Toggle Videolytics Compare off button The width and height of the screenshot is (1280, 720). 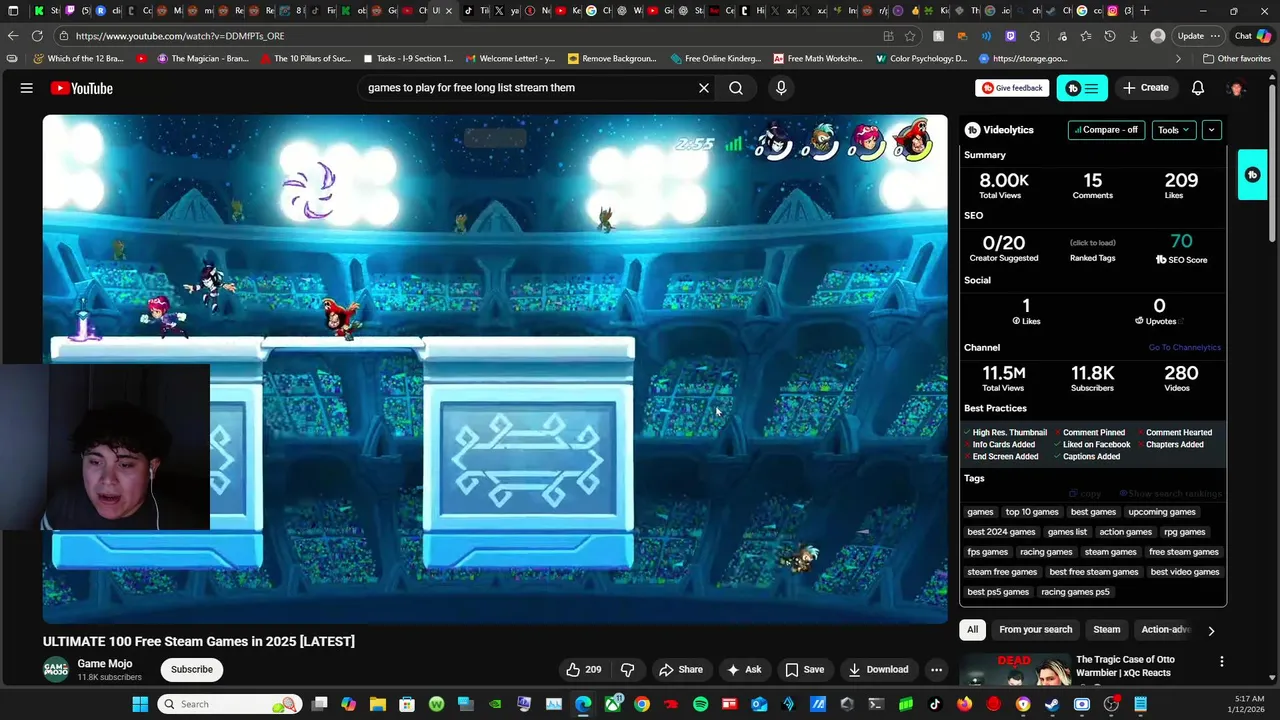pyautogui.click(x=1106, y=130)
